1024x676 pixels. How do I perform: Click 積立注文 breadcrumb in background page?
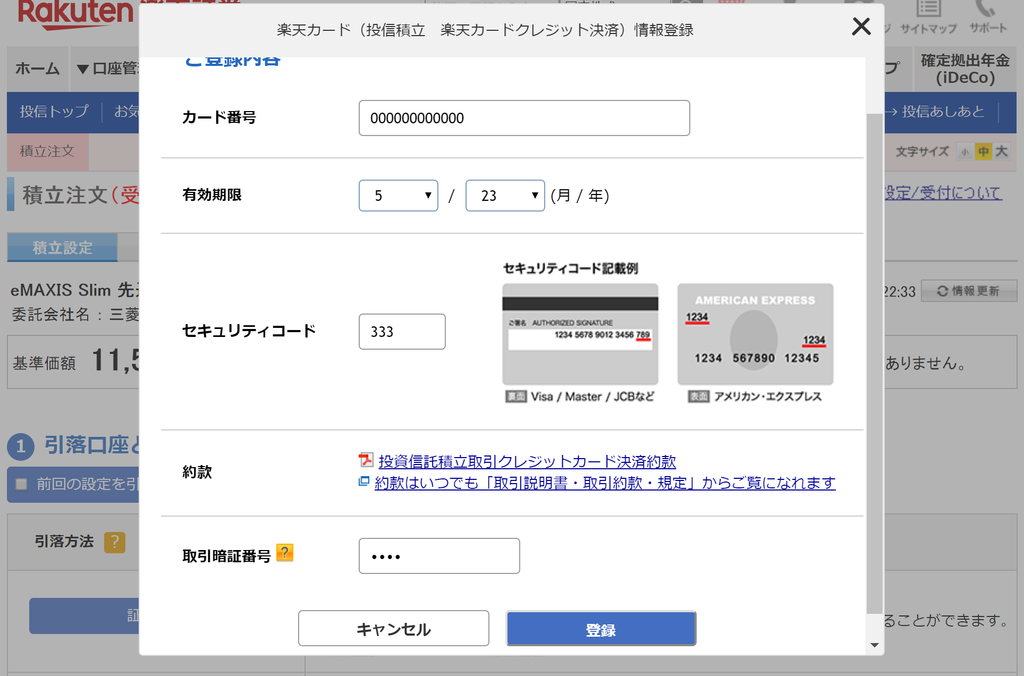(x=47, y=152)
